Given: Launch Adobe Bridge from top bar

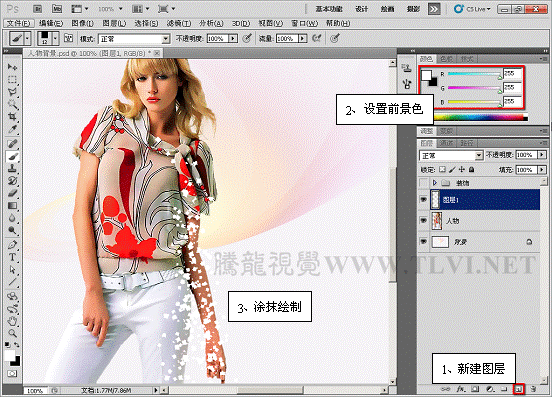Looking at the screenshot, I should [x=37, y=9].
